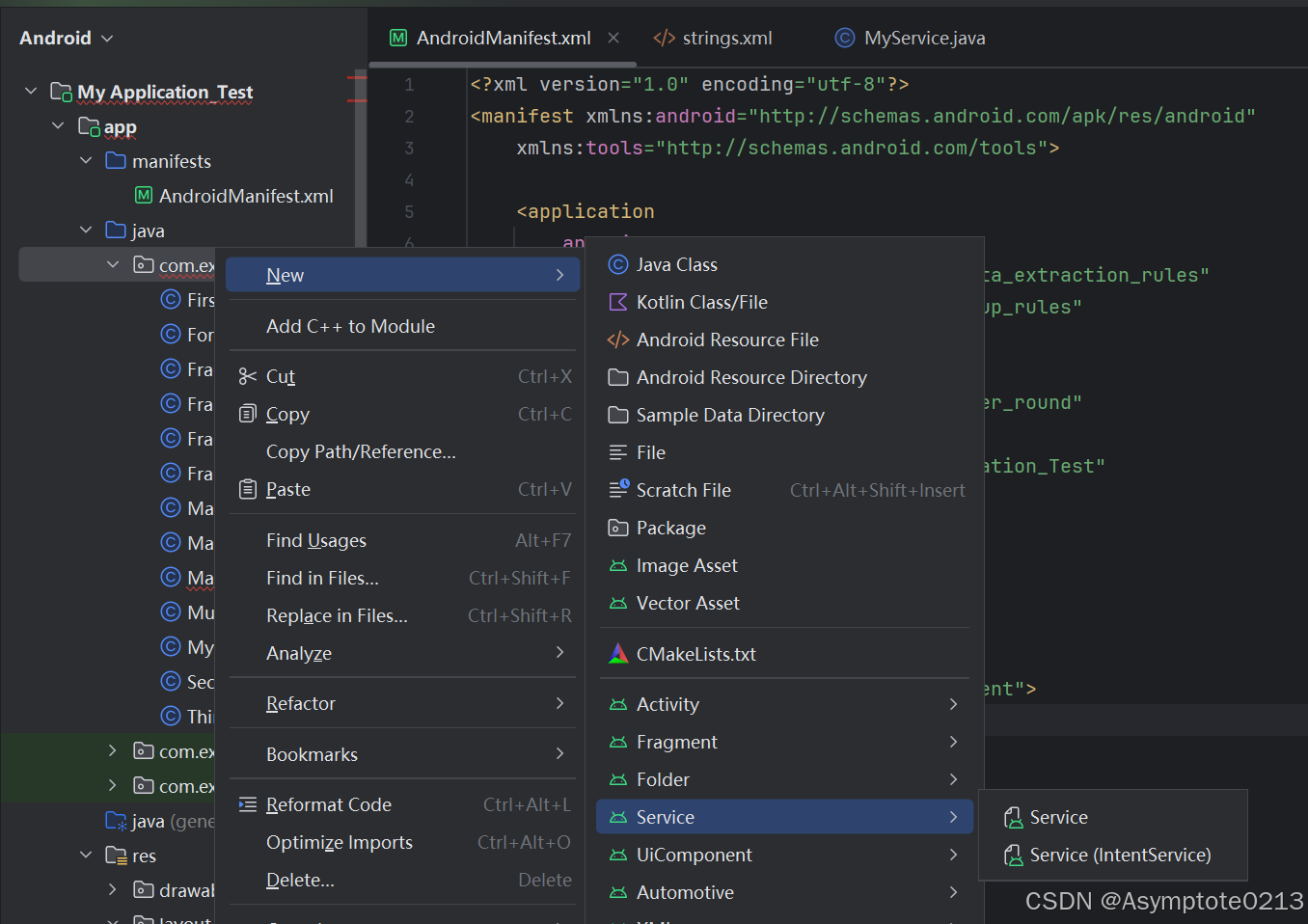Open Replace in Files...
Screen dimensions: 1308x924
coord(402,615)
